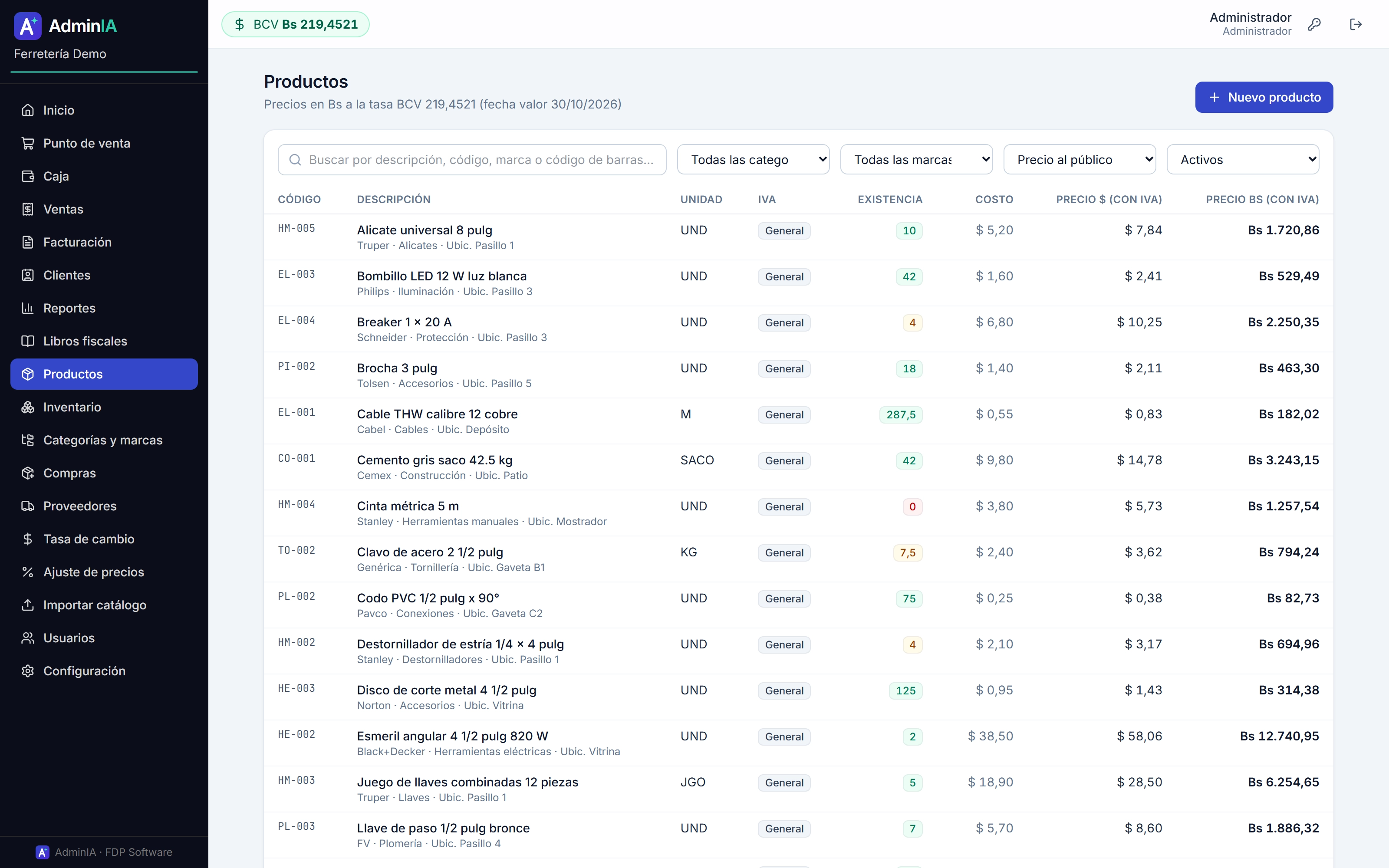Click the Alicate universal 8 pulg row
This screenshot has width=1389, height=868.
(798, 237)
